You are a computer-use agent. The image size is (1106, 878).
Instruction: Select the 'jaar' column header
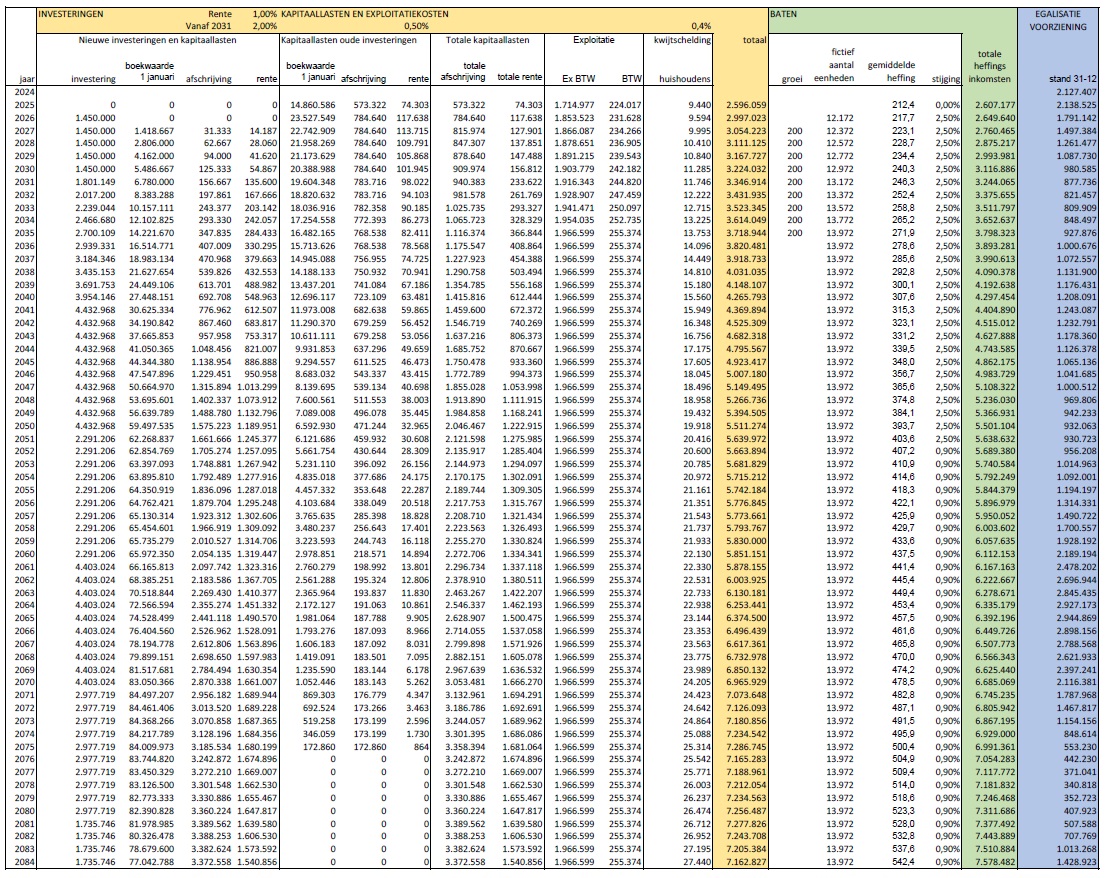pos(25,79)
